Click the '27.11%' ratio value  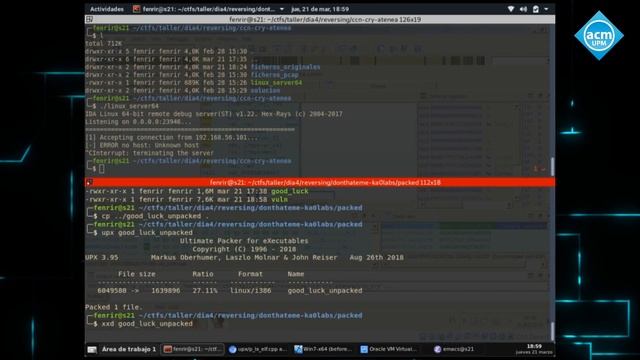tap(205, 291)
